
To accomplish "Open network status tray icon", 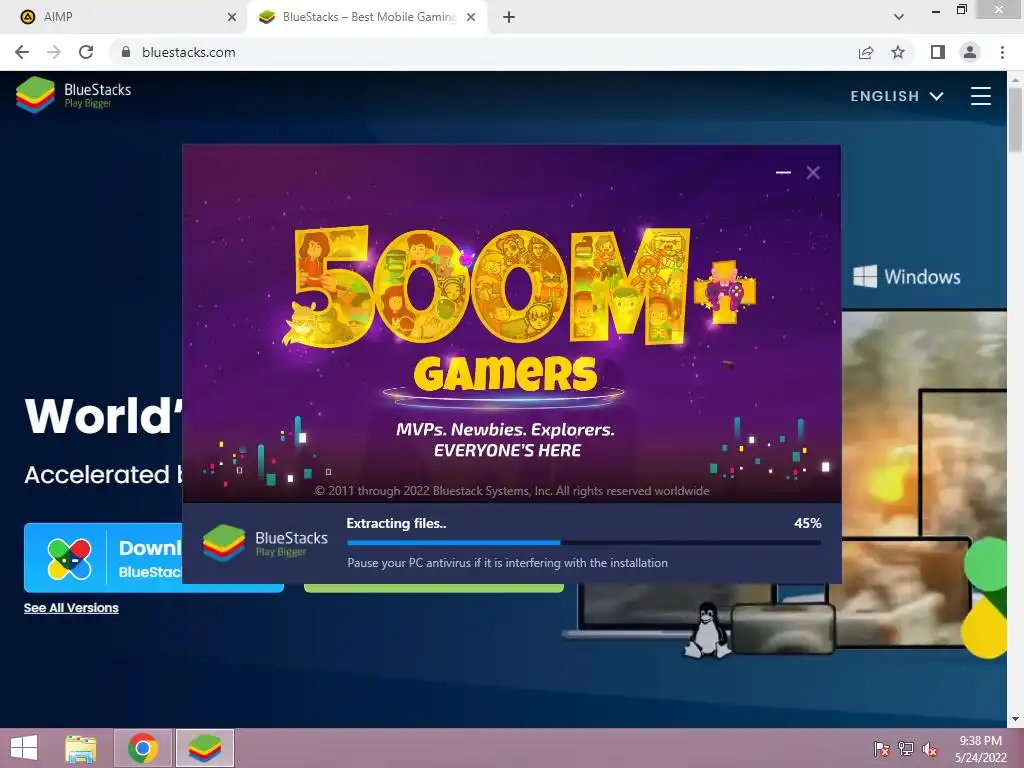I will pos(906,749).
